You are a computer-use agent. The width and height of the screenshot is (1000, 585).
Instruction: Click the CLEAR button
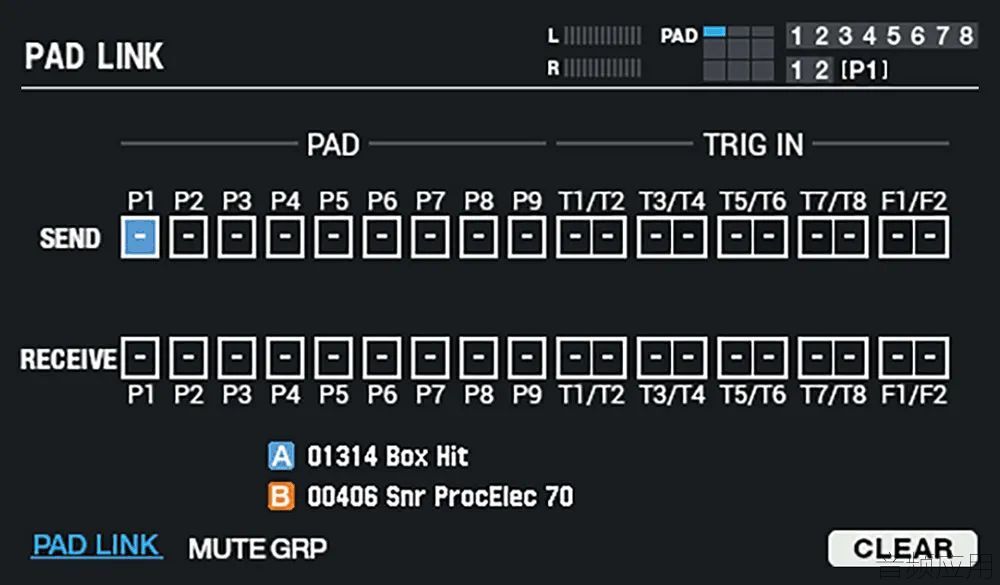[x=902, y=548]
